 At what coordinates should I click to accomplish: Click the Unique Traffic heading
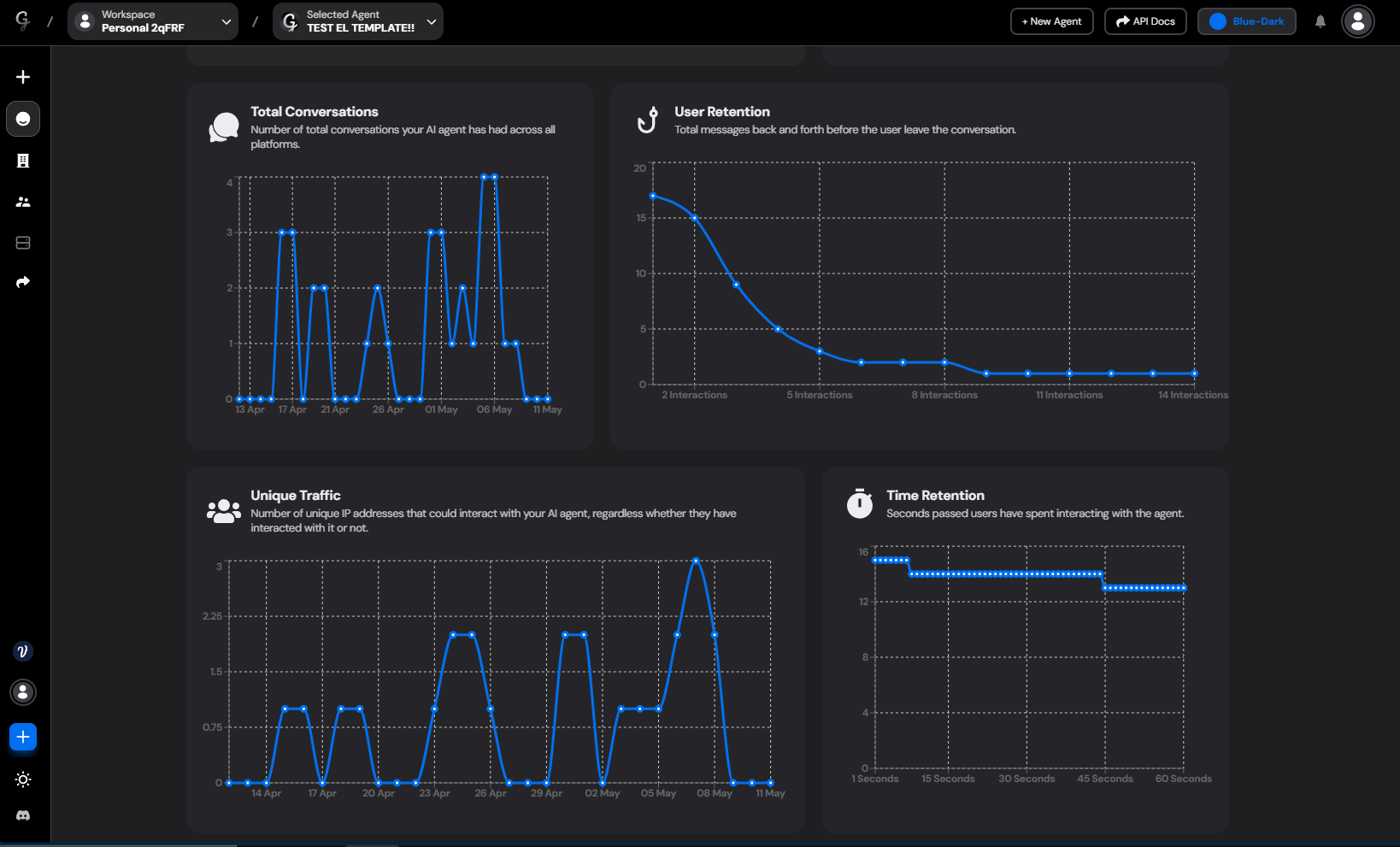[x=296, y=496]
